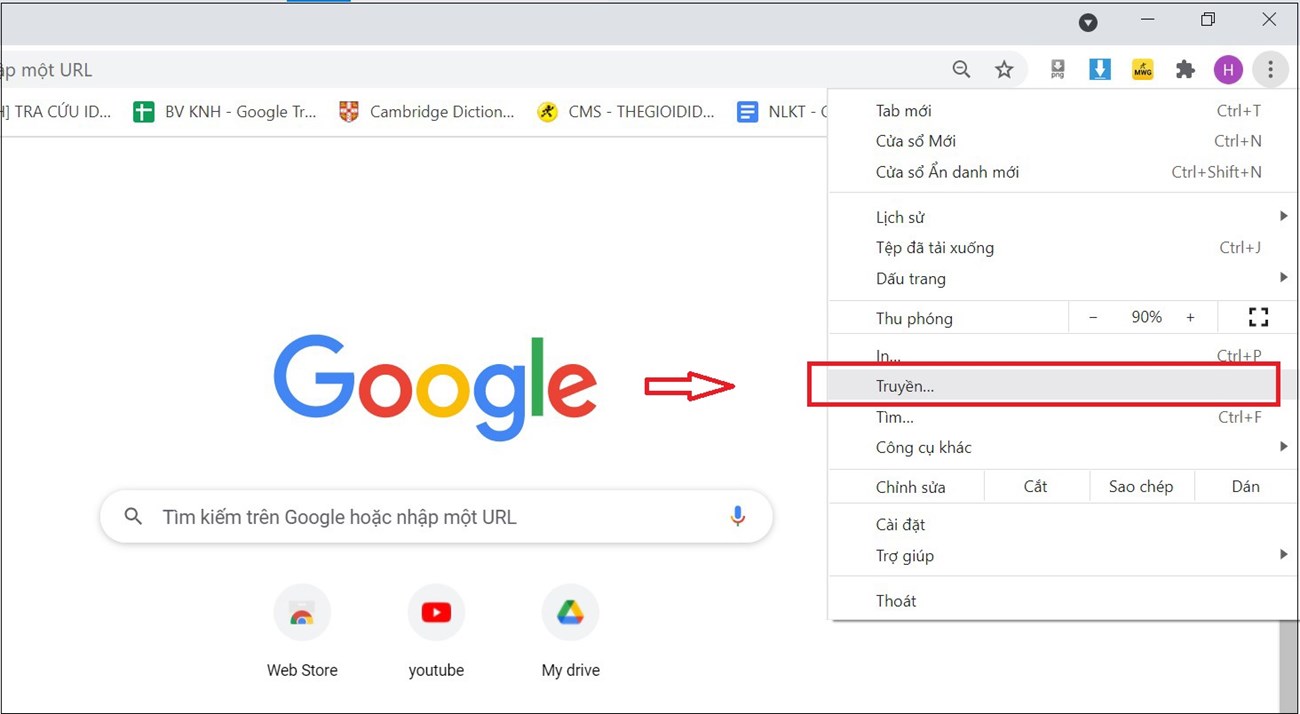Open Tệp đã tải xuống
This screenshot has width=1300, height=714.
coord(1063,247)
